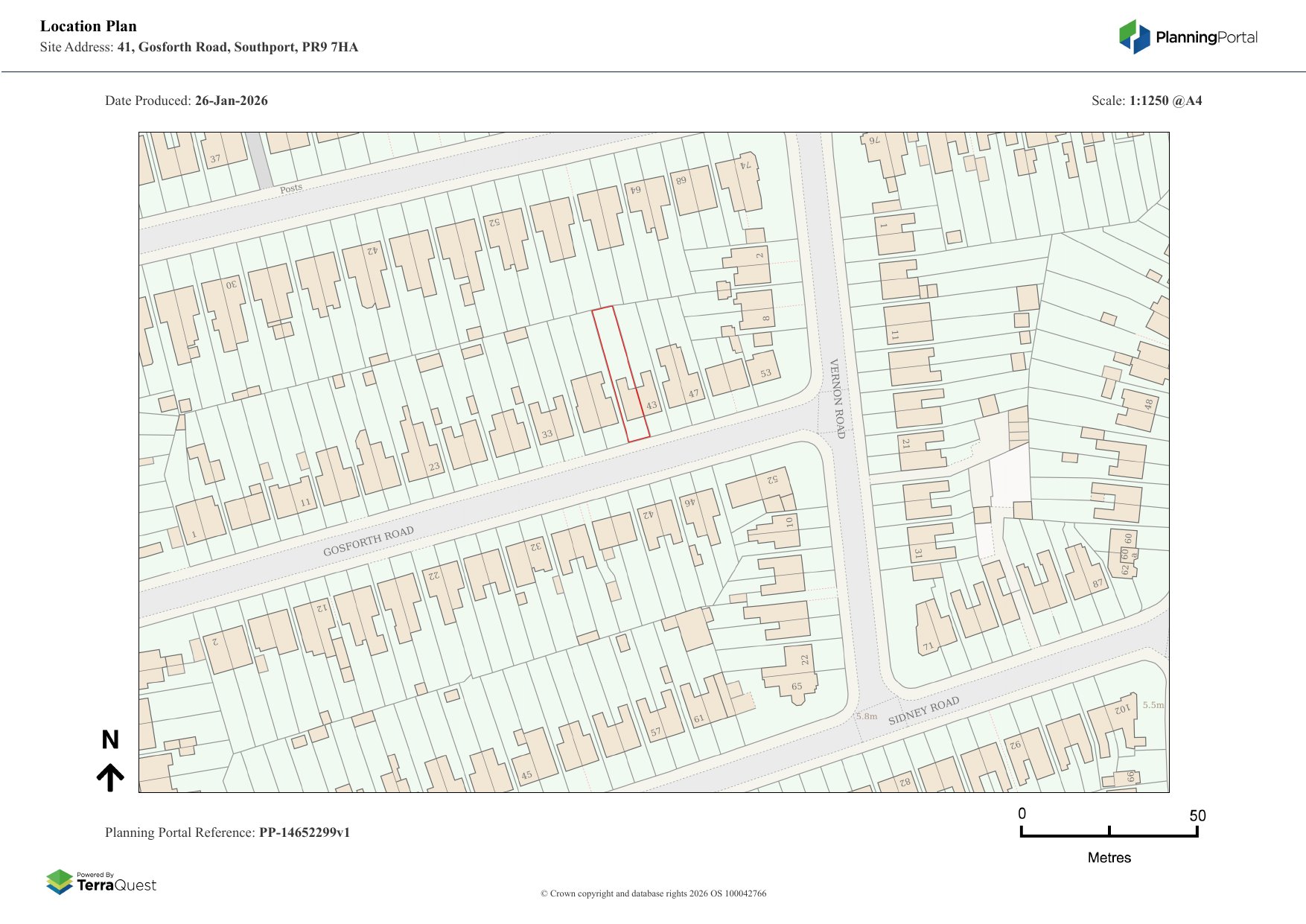Click the Location Plan title
The width and height of the screenshot is (1306, 924).
(x=89, y=26)
